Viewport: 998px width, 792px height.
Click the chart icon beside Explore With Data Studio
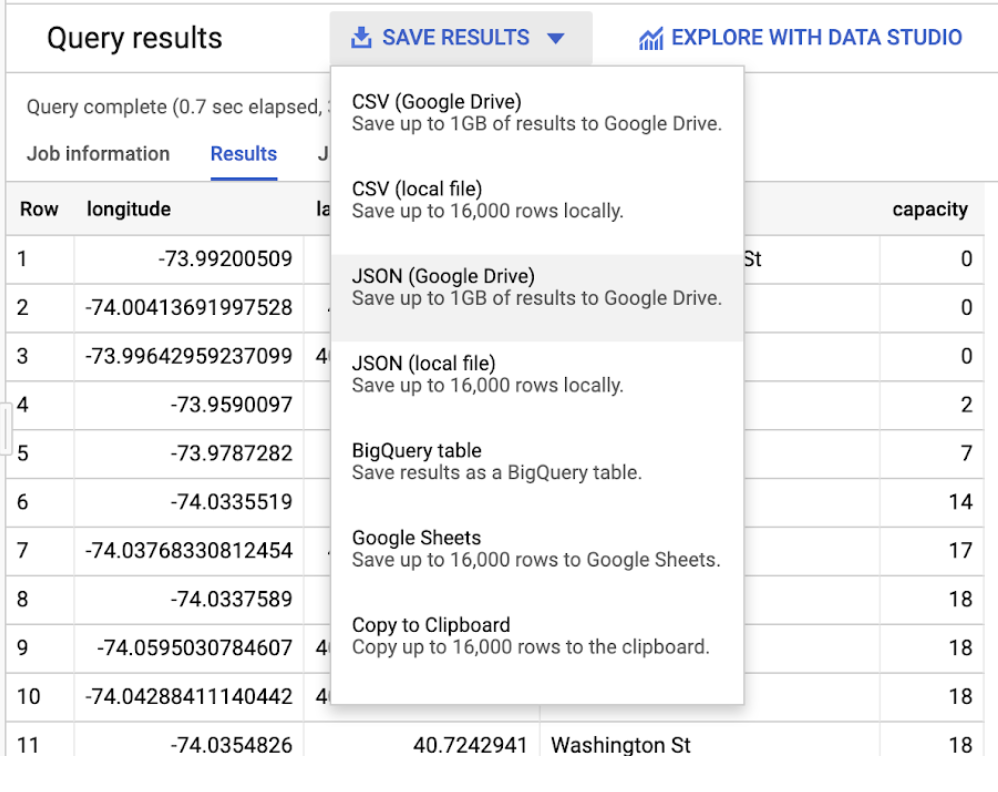[653, 37]
